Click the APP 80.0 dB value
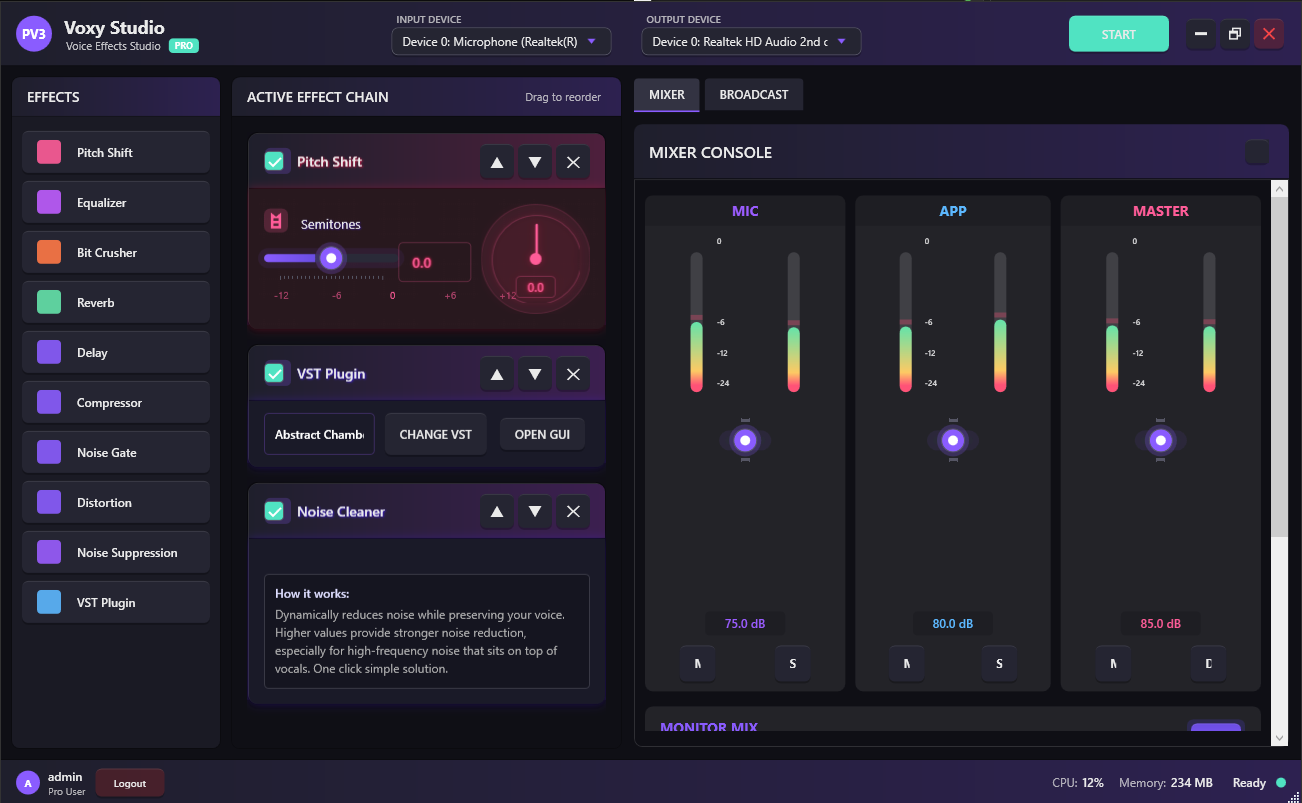This screenshot has height=803, width=1302. pyautogui.click(x=953, y=624)
